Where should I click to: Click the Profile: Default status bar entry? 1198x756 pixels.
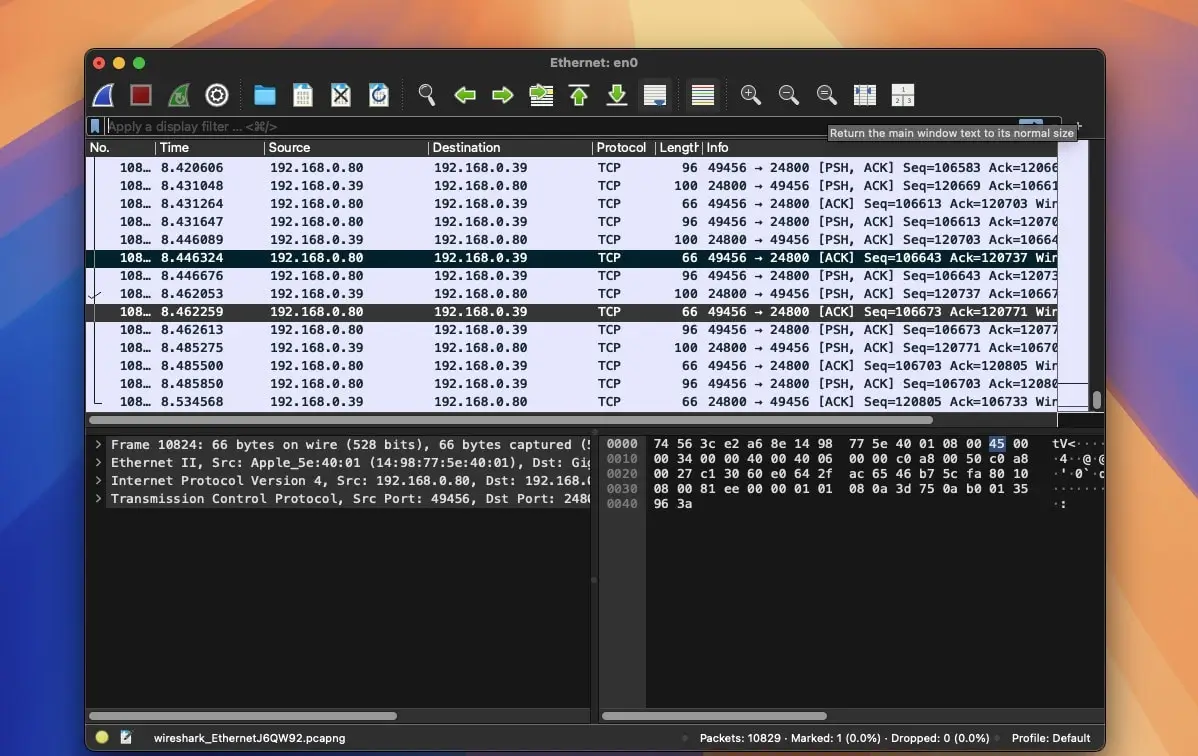[x=1051, y=738]
